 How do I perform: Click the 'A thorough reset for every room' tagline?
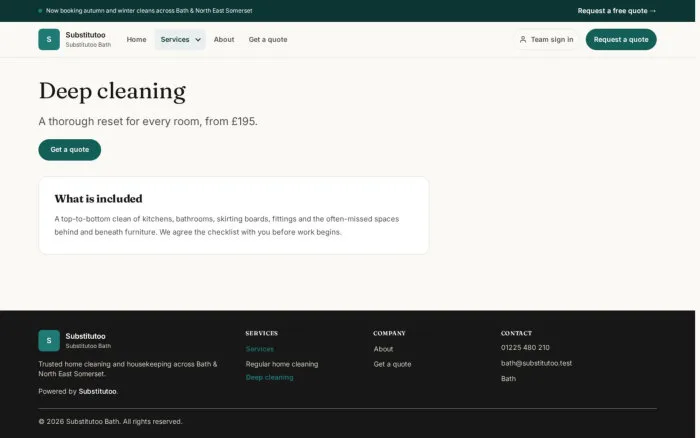(x=148, y=121)
